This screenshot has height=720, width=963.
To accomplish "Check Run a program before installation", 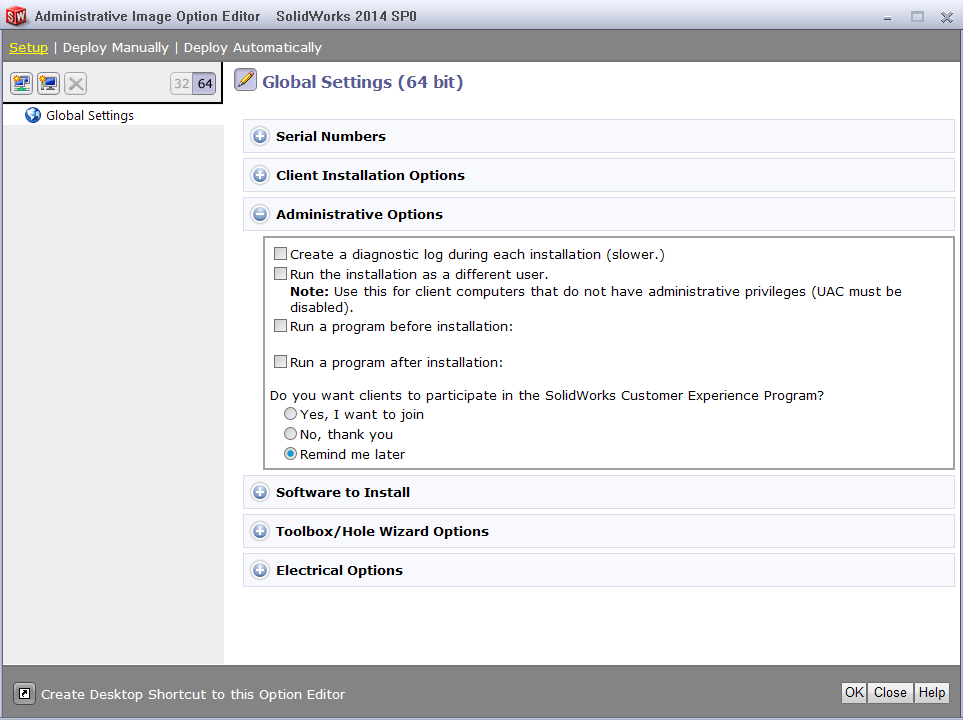I will point(280,326).
